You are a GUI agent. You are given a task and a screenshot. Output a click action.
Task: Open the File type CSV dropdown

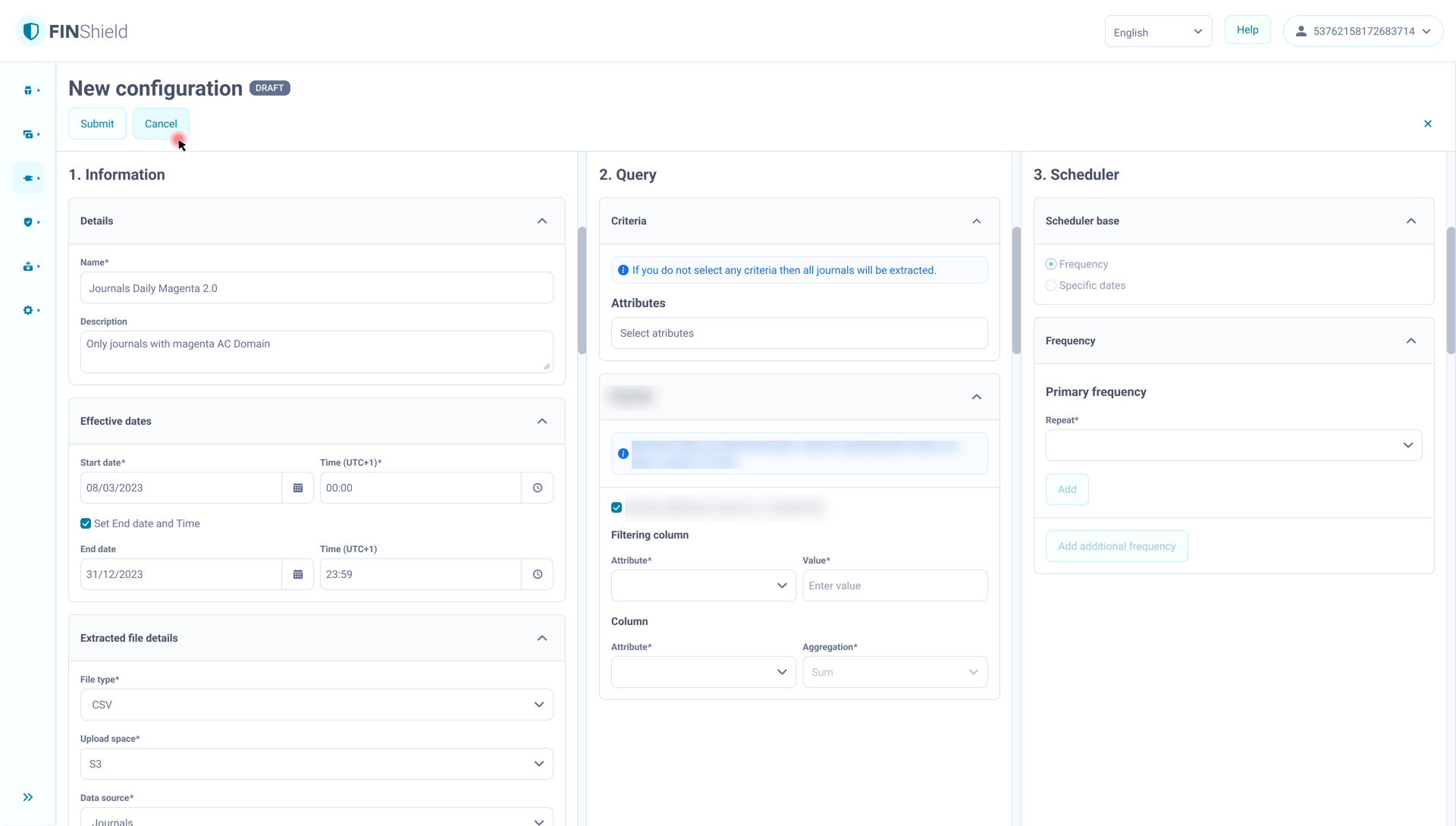coord(316,705)
